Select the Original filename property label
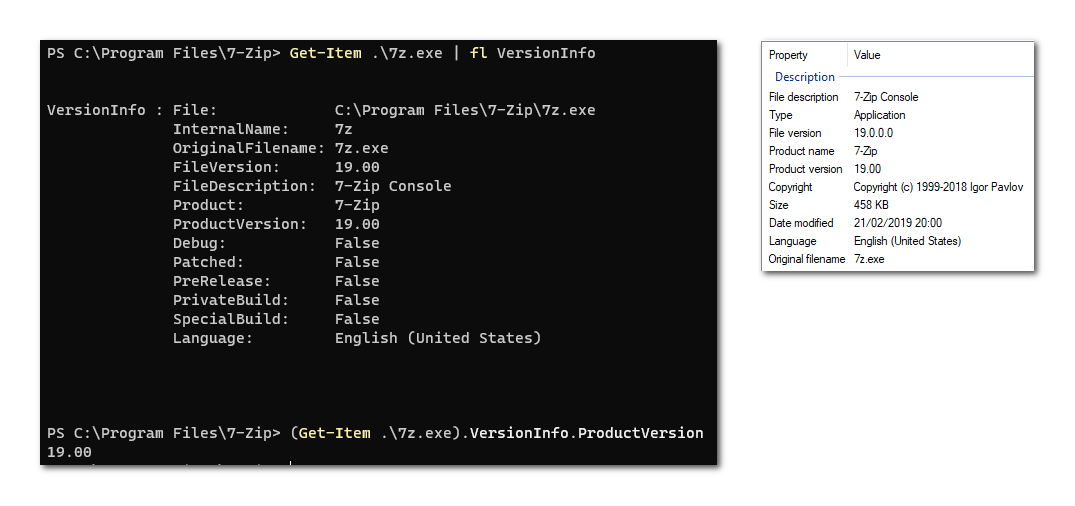Viewport: 1075px width, 506px height. (x=806, y=259)
